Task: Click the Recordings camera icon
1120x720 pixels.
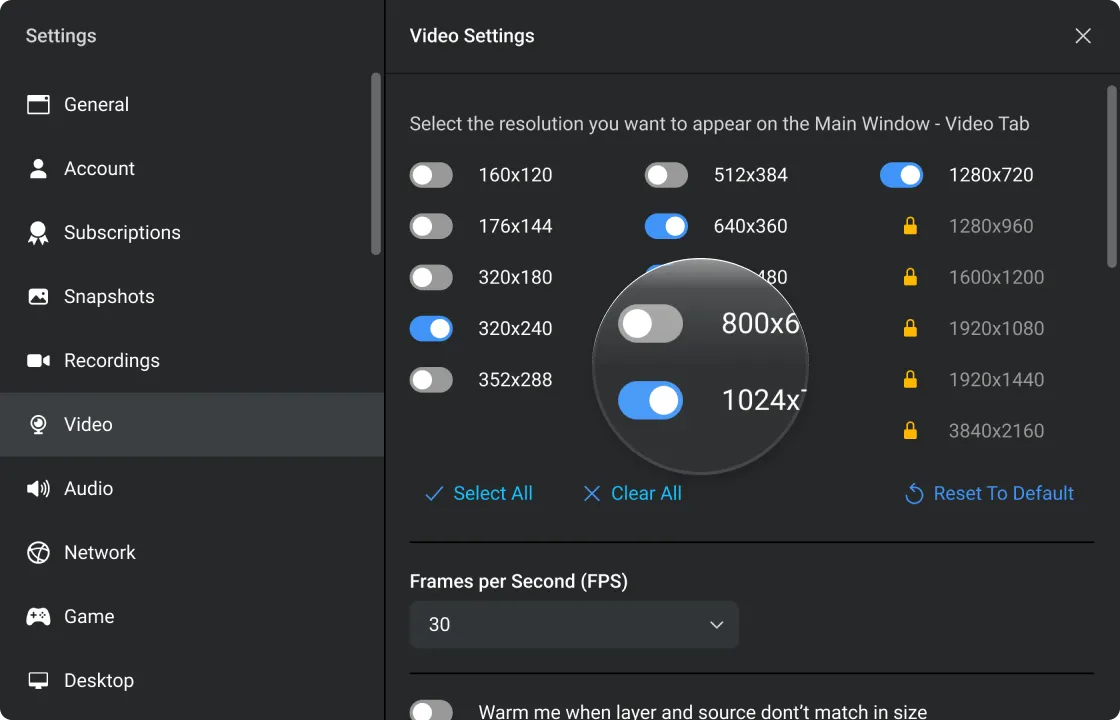Action: tap(38, 361)
